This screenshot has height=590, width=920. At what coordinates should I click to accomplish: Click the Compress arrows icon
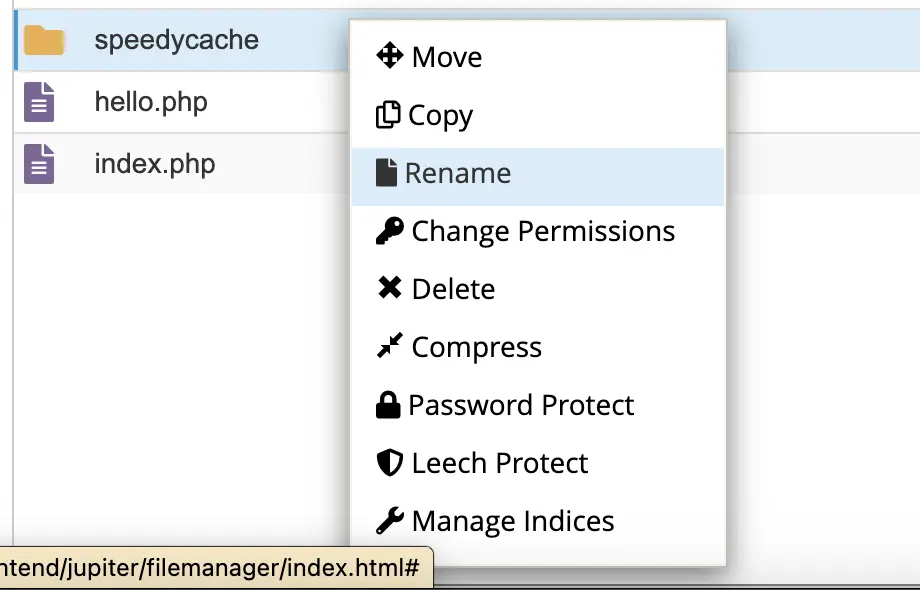coord(389,347)
